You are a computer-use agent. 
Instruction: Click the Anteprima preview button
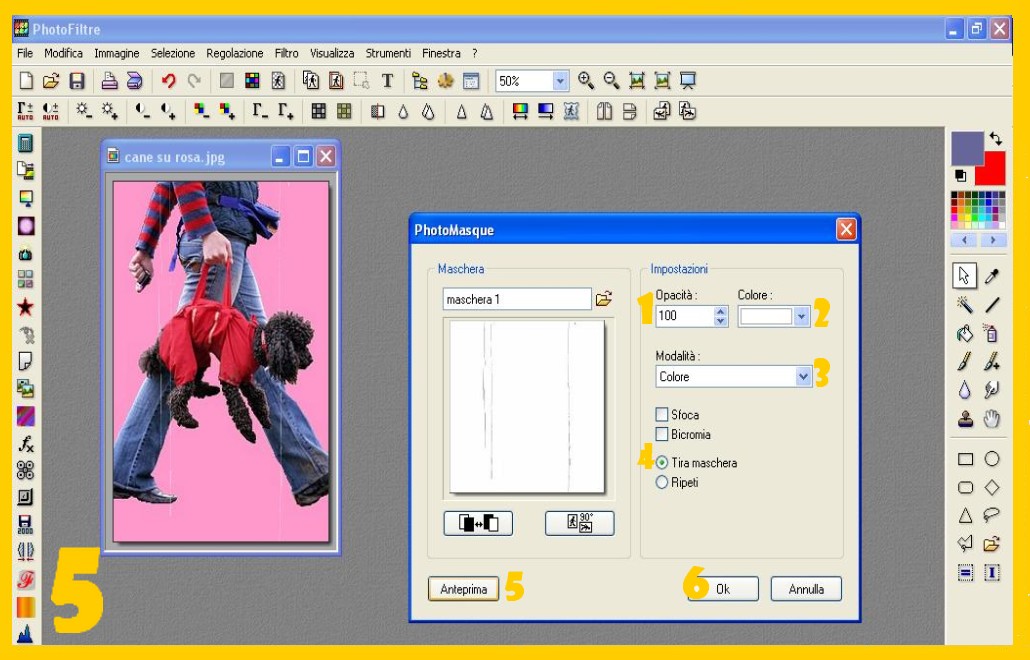[464, 589]
